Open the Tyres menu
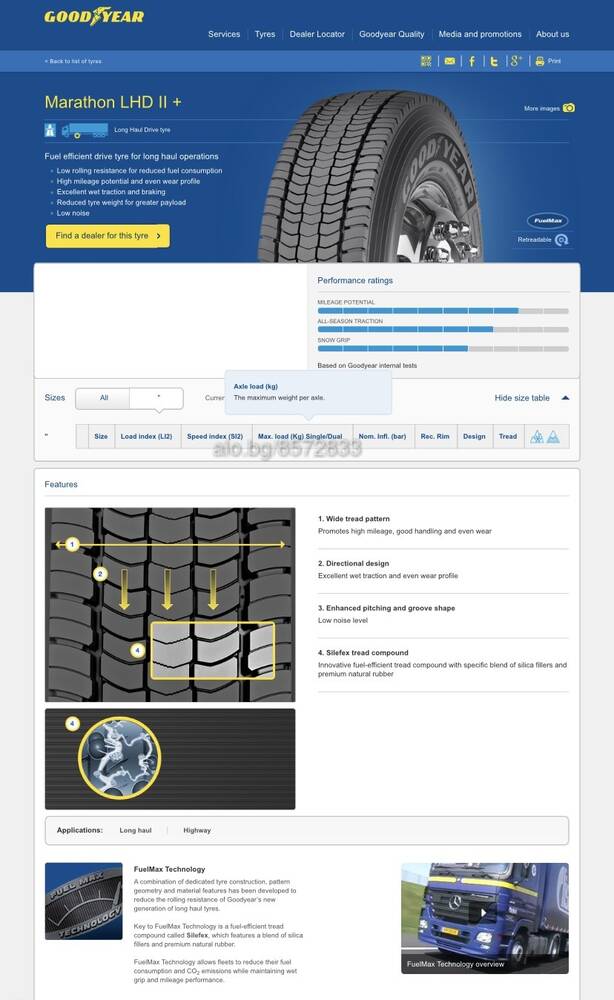This screenshot has height=1000, width=614. 265,34
